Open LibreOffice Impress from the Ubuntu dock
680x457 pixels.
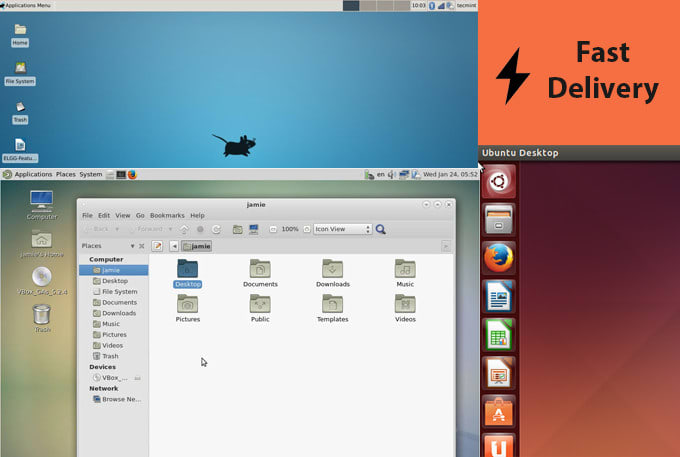click(x=498, y=374)
